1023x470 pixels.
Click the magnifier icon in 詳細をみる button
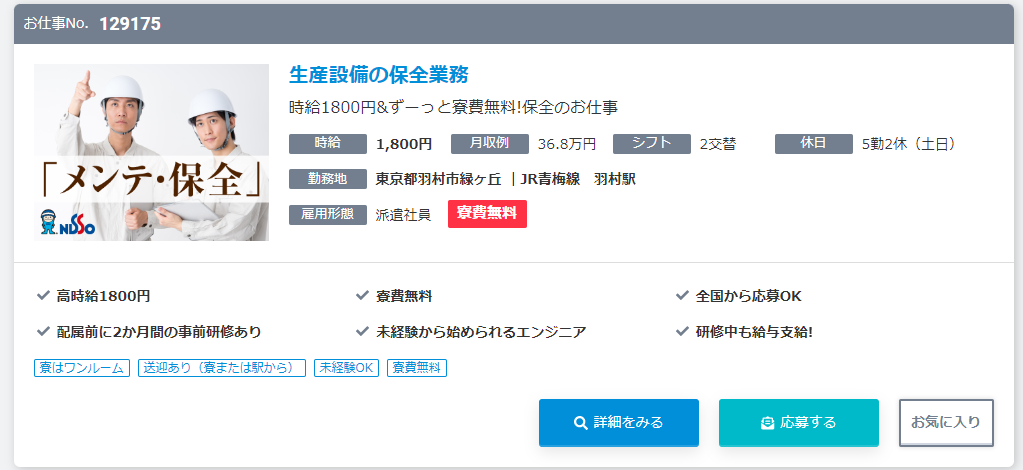tap(580, 423)
